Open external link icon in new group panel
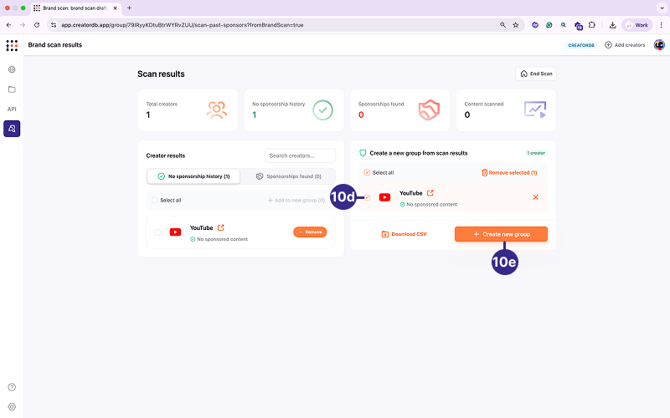 point(430,193)
